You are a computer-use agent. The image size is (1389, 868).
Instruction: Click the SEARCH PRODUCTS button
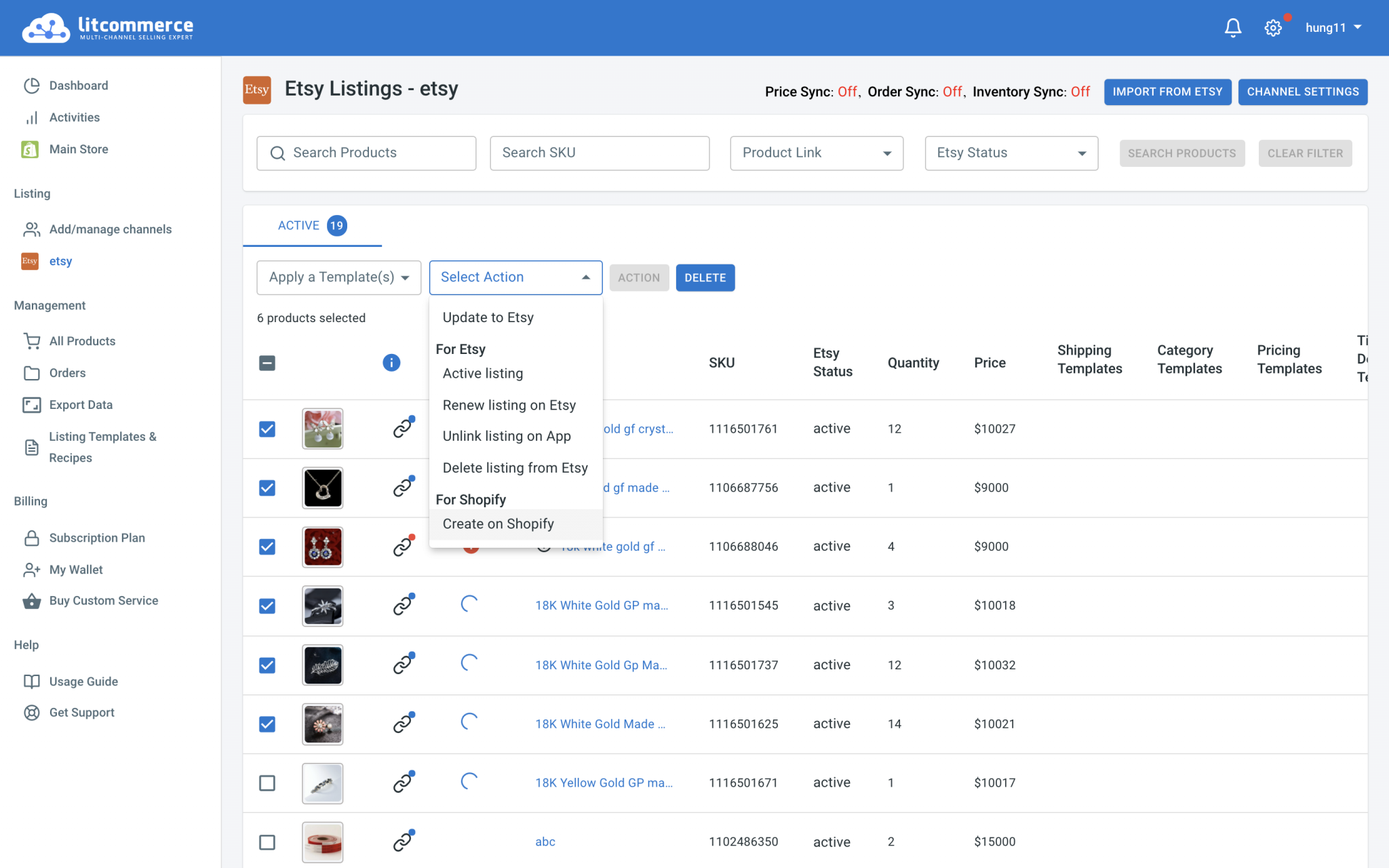[x=1181, y=153]
